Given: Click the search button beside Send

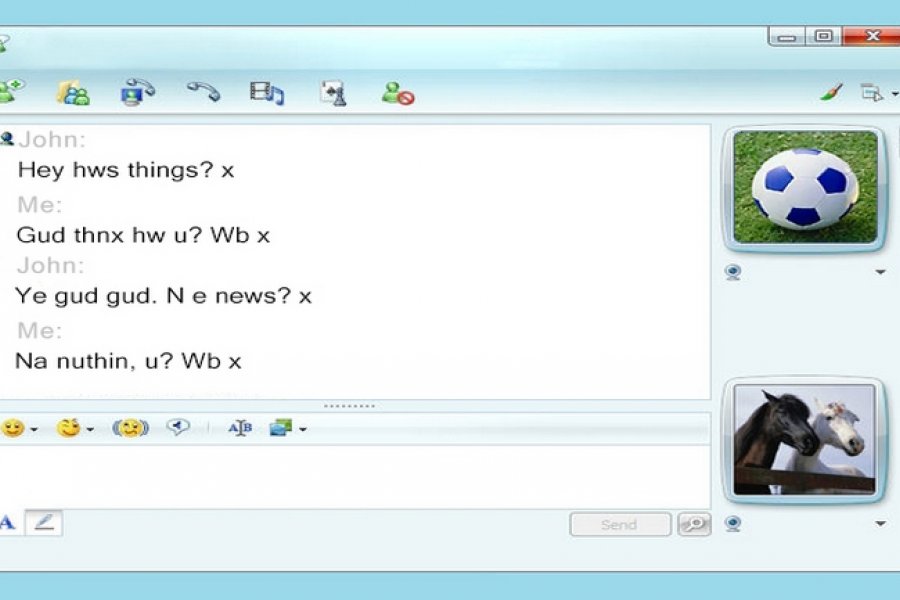Looking at the screenshot, I should 693,524.
